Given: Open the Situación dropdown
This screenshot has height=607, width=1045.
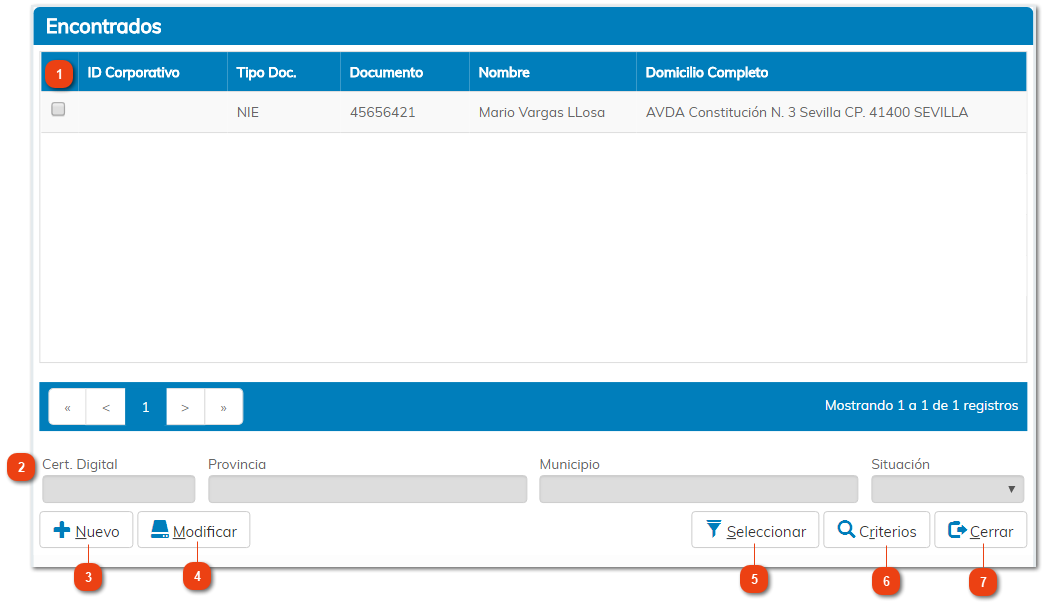Looking at the screenshot, I should [947, 489].
